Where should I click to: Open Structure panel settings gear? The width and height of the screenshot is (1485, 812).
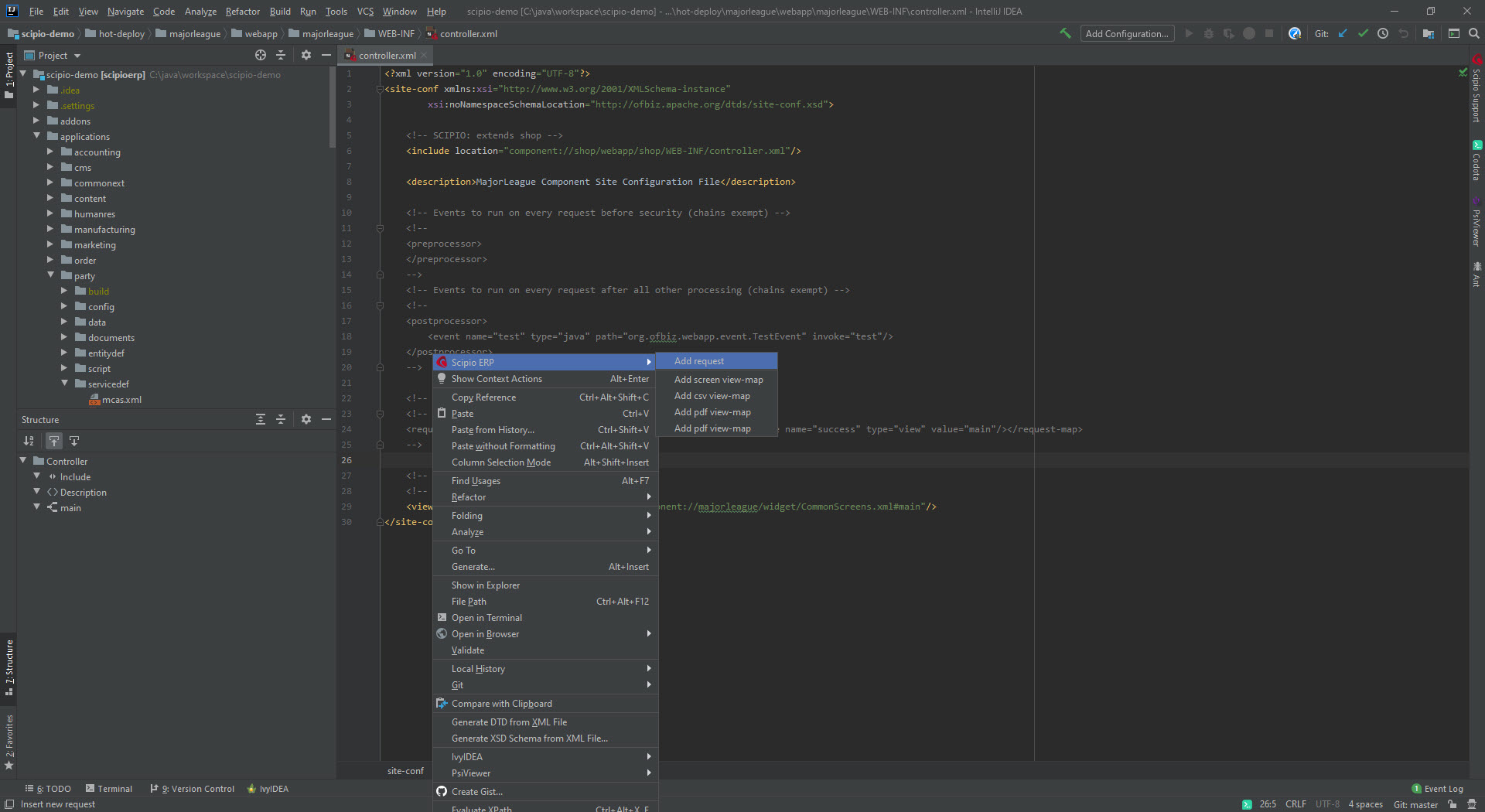[306, 419]
